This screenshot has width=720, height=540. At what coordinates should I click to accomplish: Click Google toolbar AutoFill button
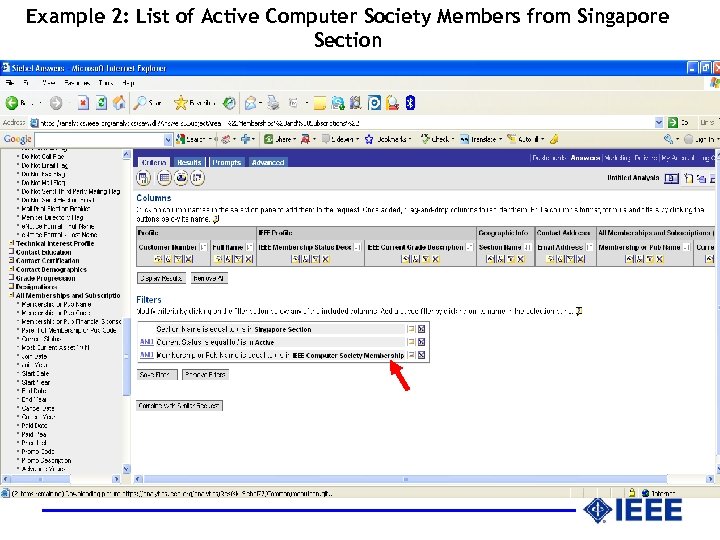coord(525,139)
